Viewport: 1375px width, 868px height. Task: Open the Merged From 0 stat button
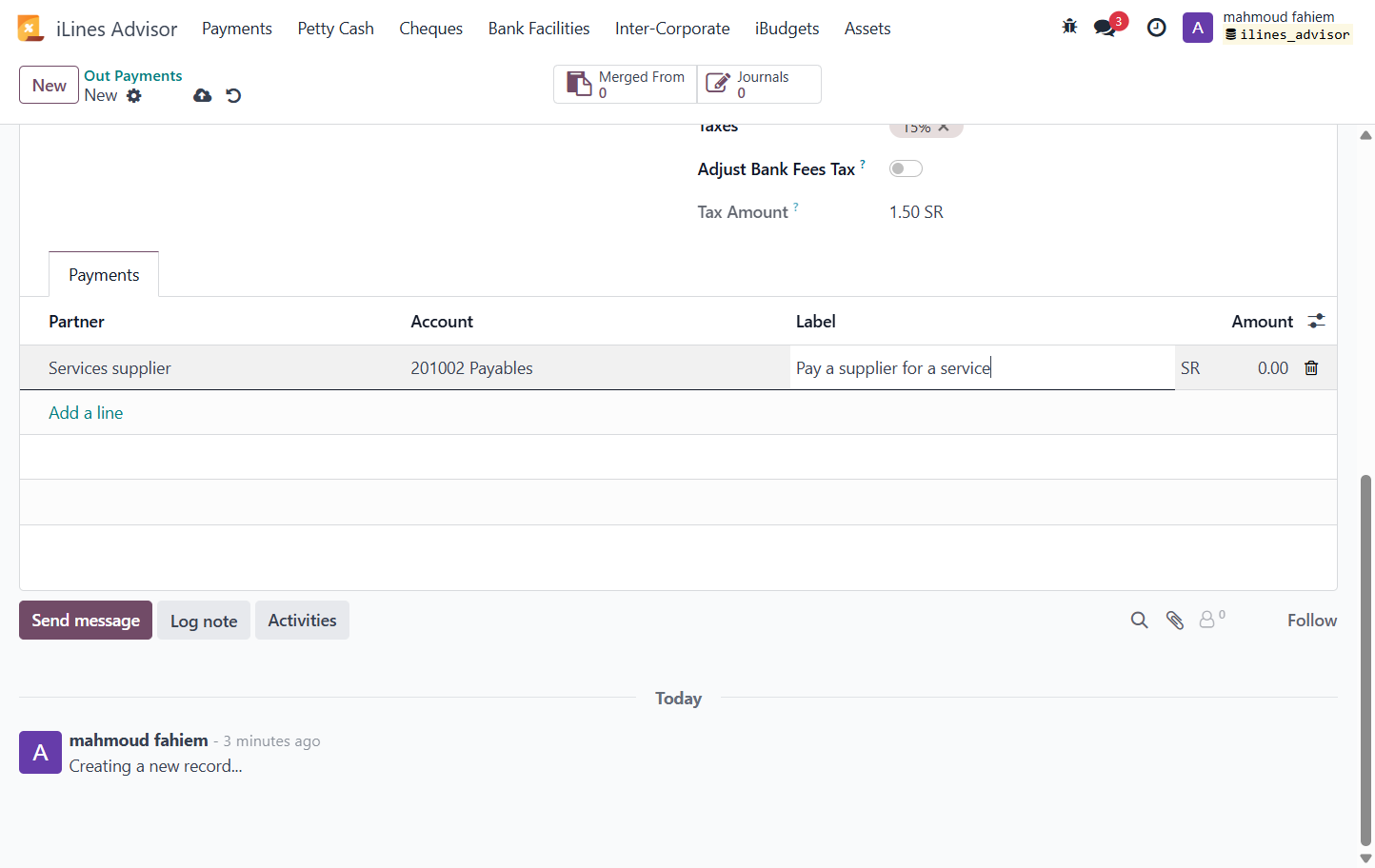(x=626, y=84)
